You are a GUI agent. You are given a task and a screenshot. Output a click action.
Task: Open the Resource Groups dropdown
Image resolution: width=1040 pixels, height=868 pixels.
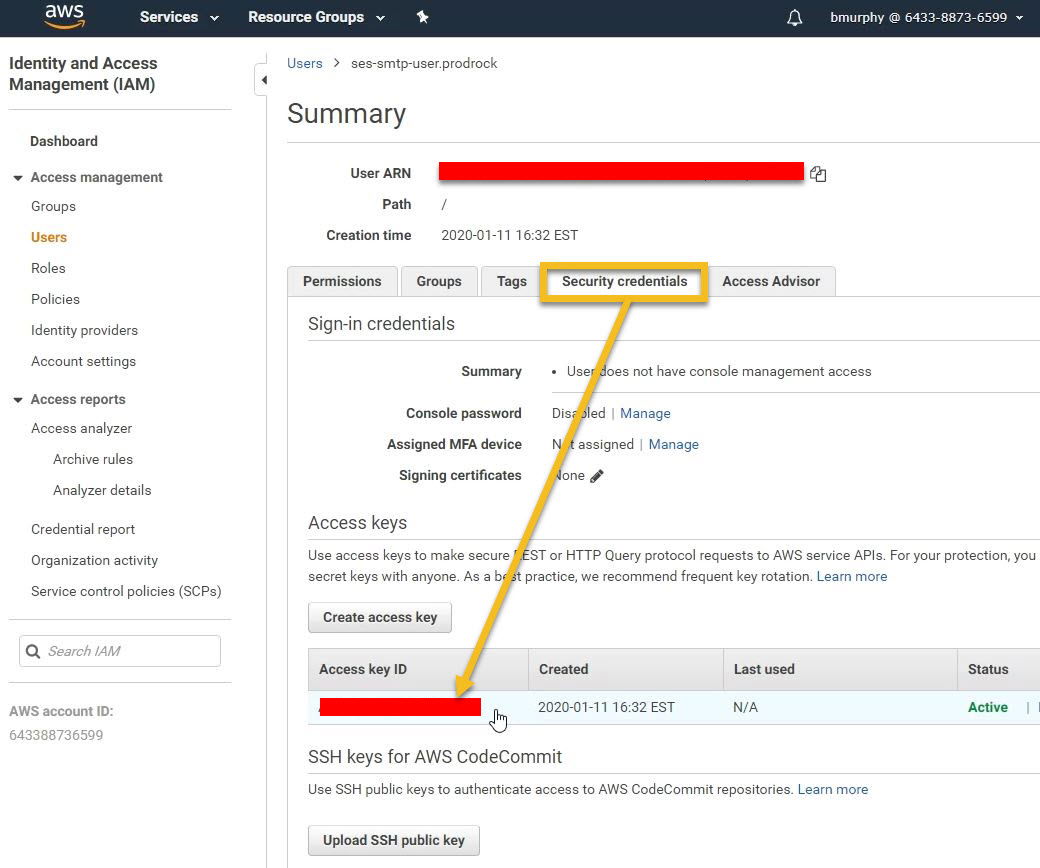tap(316, 17)
